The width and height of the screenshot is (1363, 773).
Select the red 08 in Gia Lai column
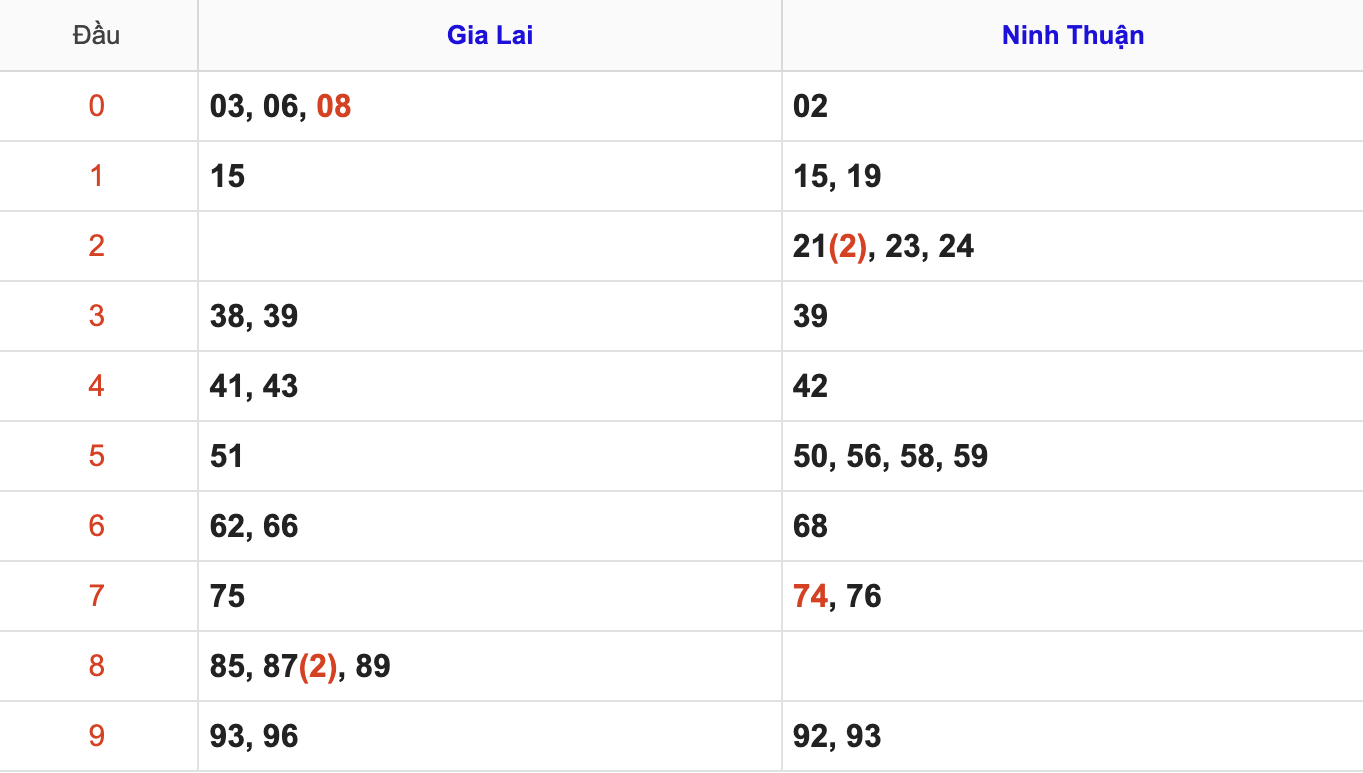[334, 106]
